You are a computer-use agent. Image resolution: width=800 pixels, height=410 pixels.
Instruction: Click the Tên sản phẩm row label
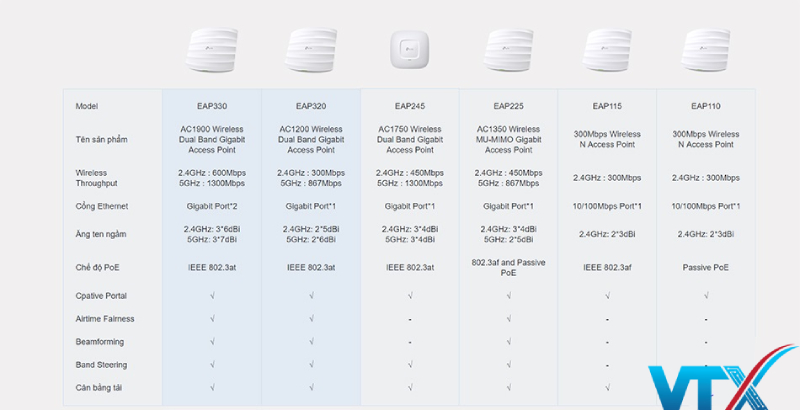point(102,139)
